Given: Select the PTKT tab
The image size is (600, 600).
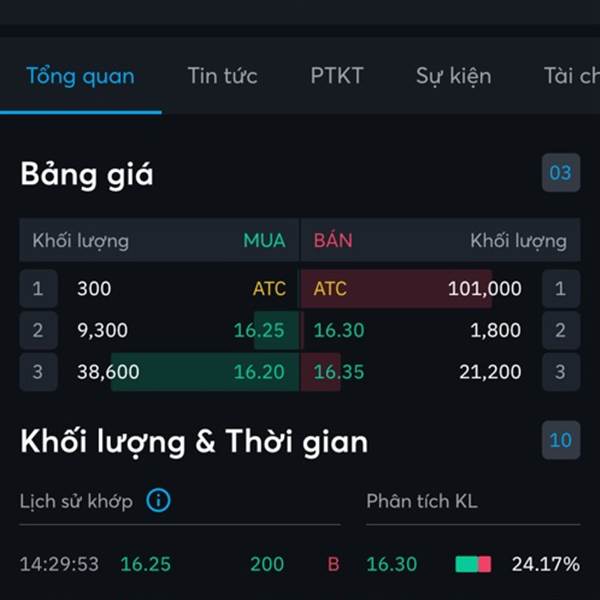Looking at the screenshot, I should click(337, 76).
